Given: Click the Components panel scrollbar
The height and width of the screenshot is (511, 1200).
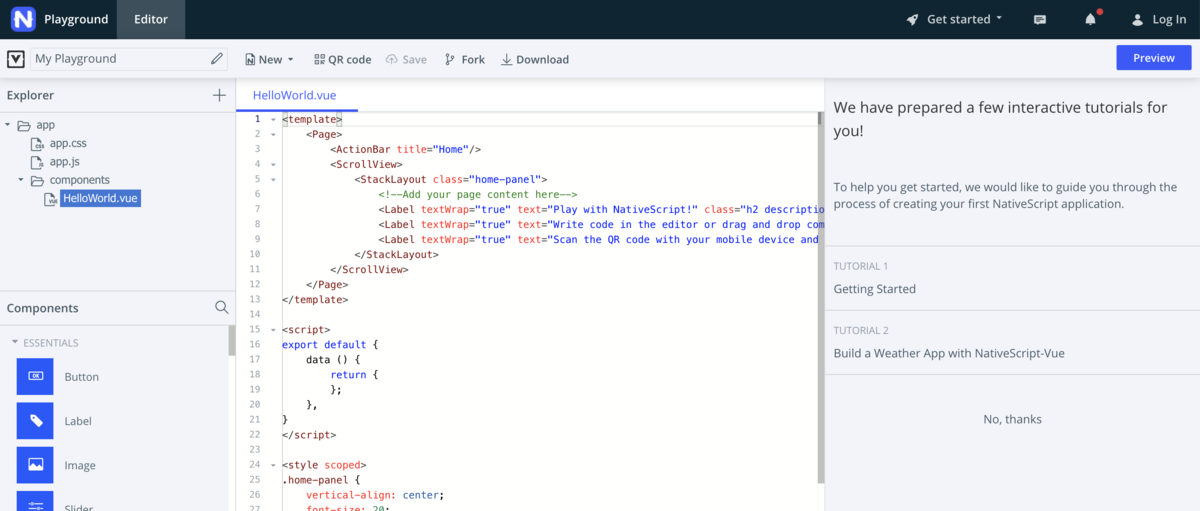Looking at the screenshot, I should [232, 340].
